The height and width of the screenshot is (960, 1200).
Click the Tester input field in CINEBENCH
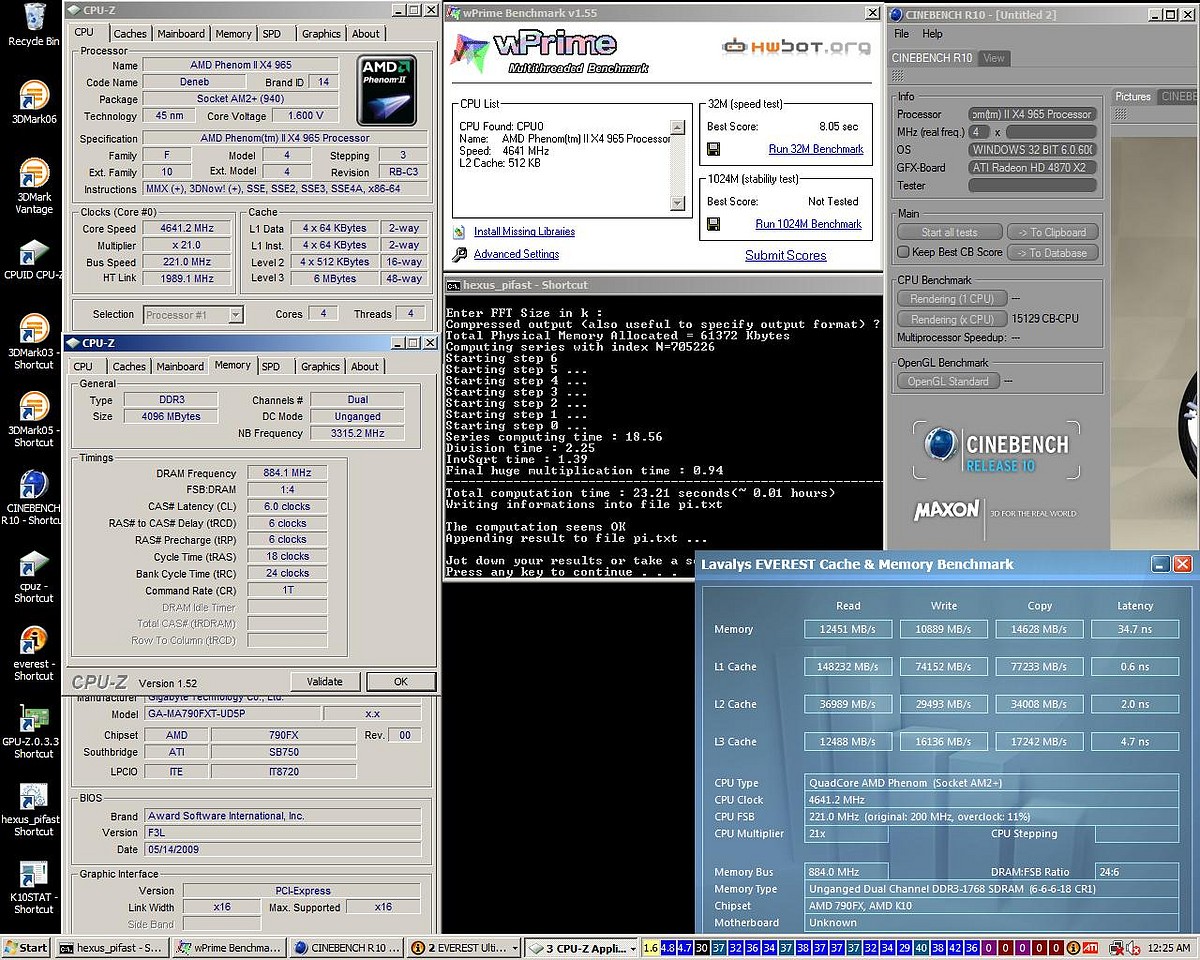point(1032,185)
